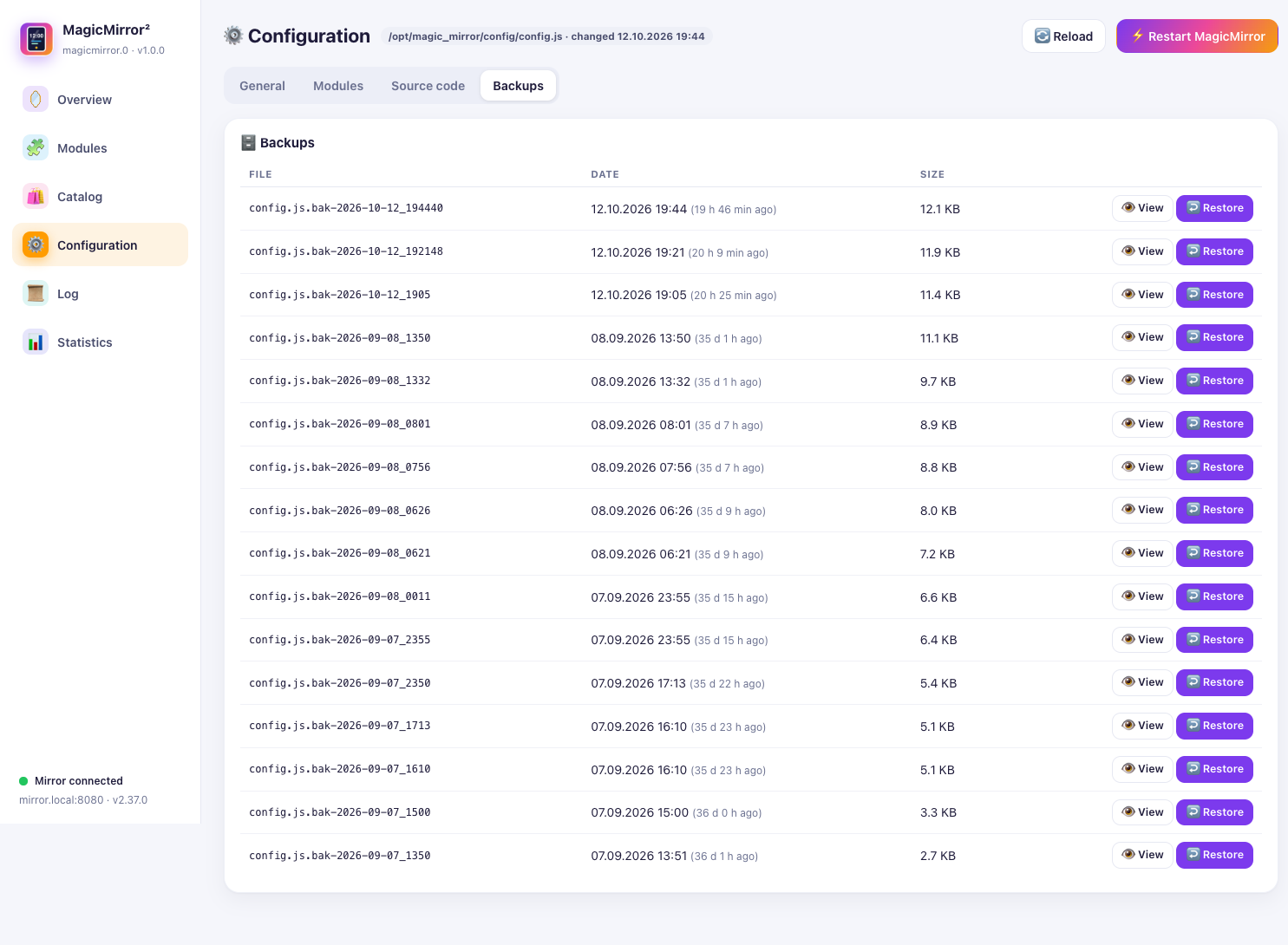The width and height of the screenshot is (1288, 945).
Task: Click the DATE column header
Action: (x=605, y=174)
